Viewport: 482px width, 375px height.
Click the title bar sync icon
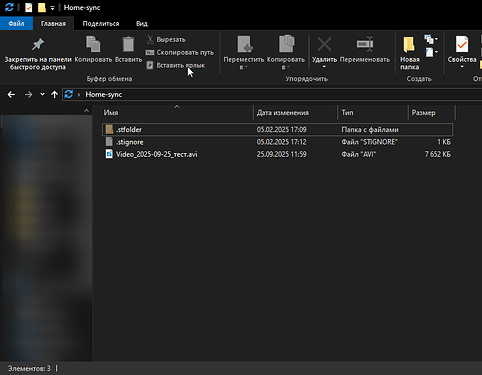(9, 7)
